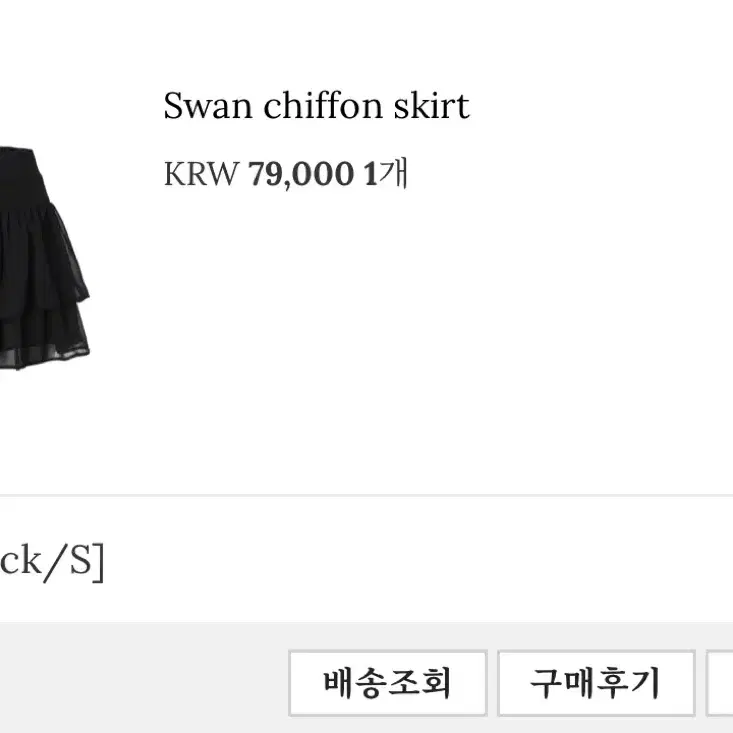View the ruffled black skirt image
This screenshot has height=733, width=733.
pos(44,259)
